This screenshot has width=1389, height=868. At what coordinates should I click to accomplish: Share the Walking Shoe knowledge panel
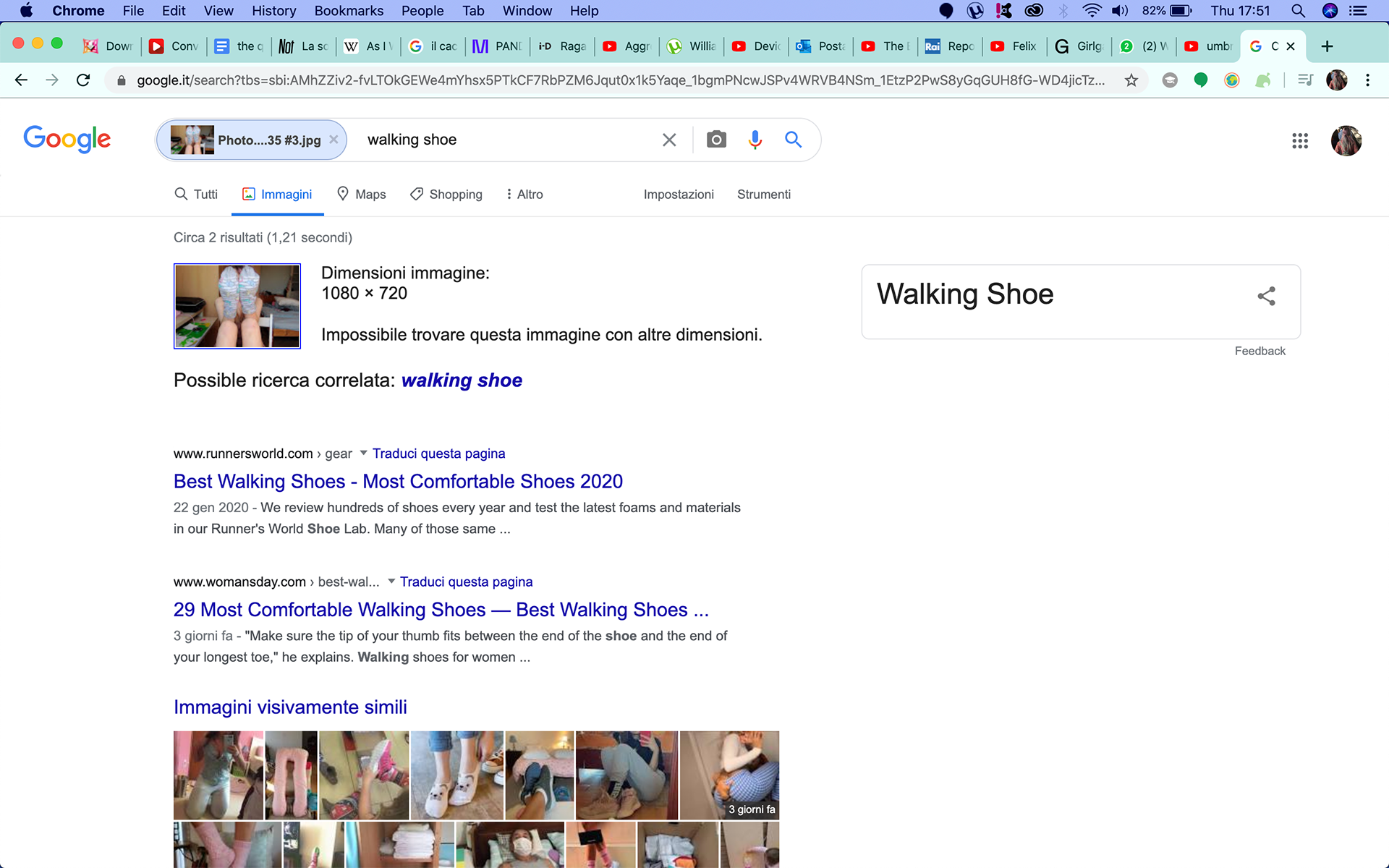(x=1266, y=296)
